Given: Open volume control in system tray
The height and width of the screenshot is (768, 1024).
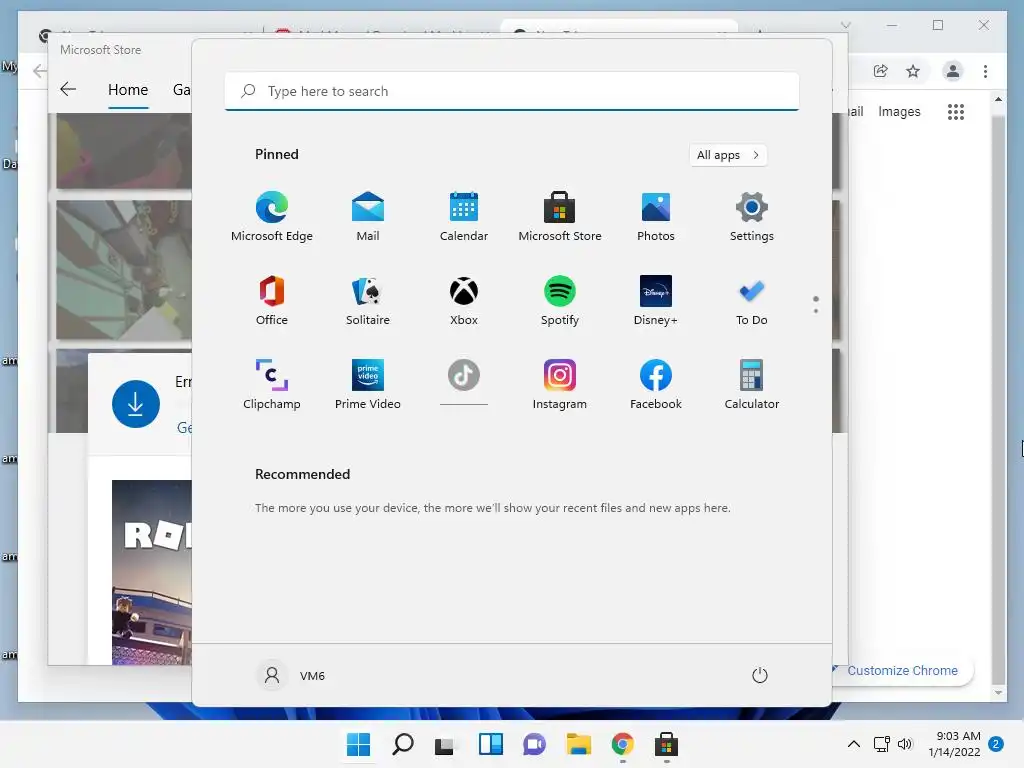Looking at the screenshot, I should coord(904,744).
